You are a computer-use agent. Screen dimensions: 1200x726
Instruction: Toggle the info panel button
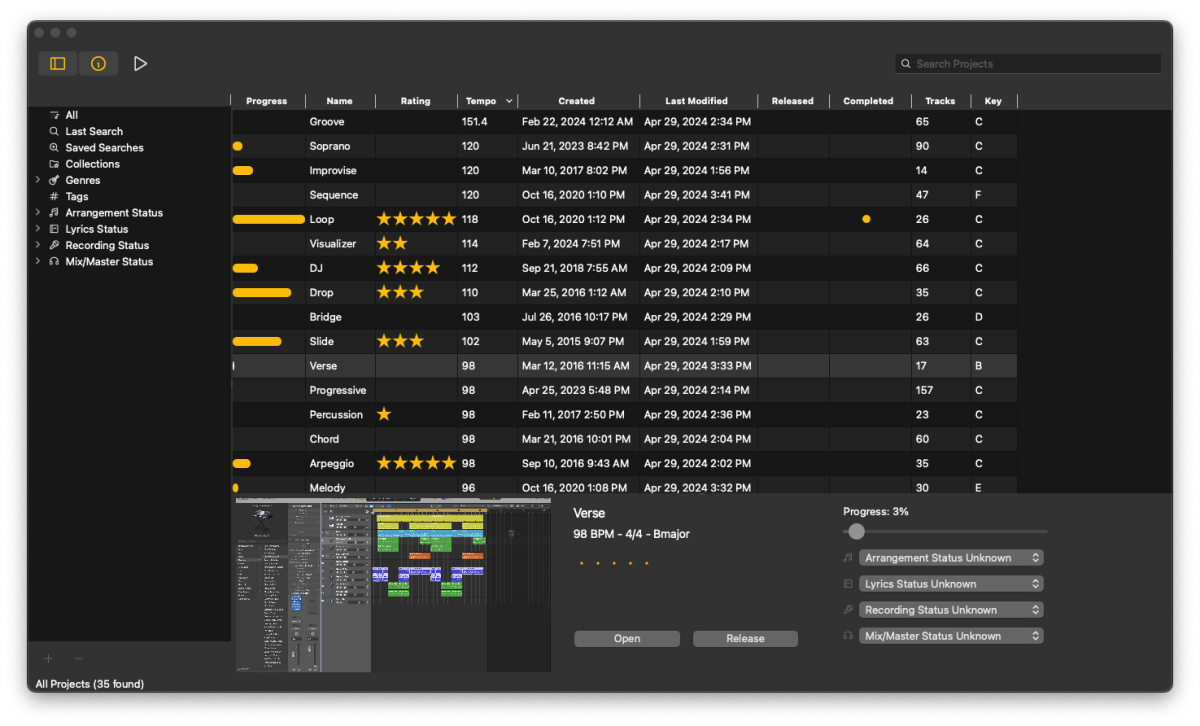point(98,64)
